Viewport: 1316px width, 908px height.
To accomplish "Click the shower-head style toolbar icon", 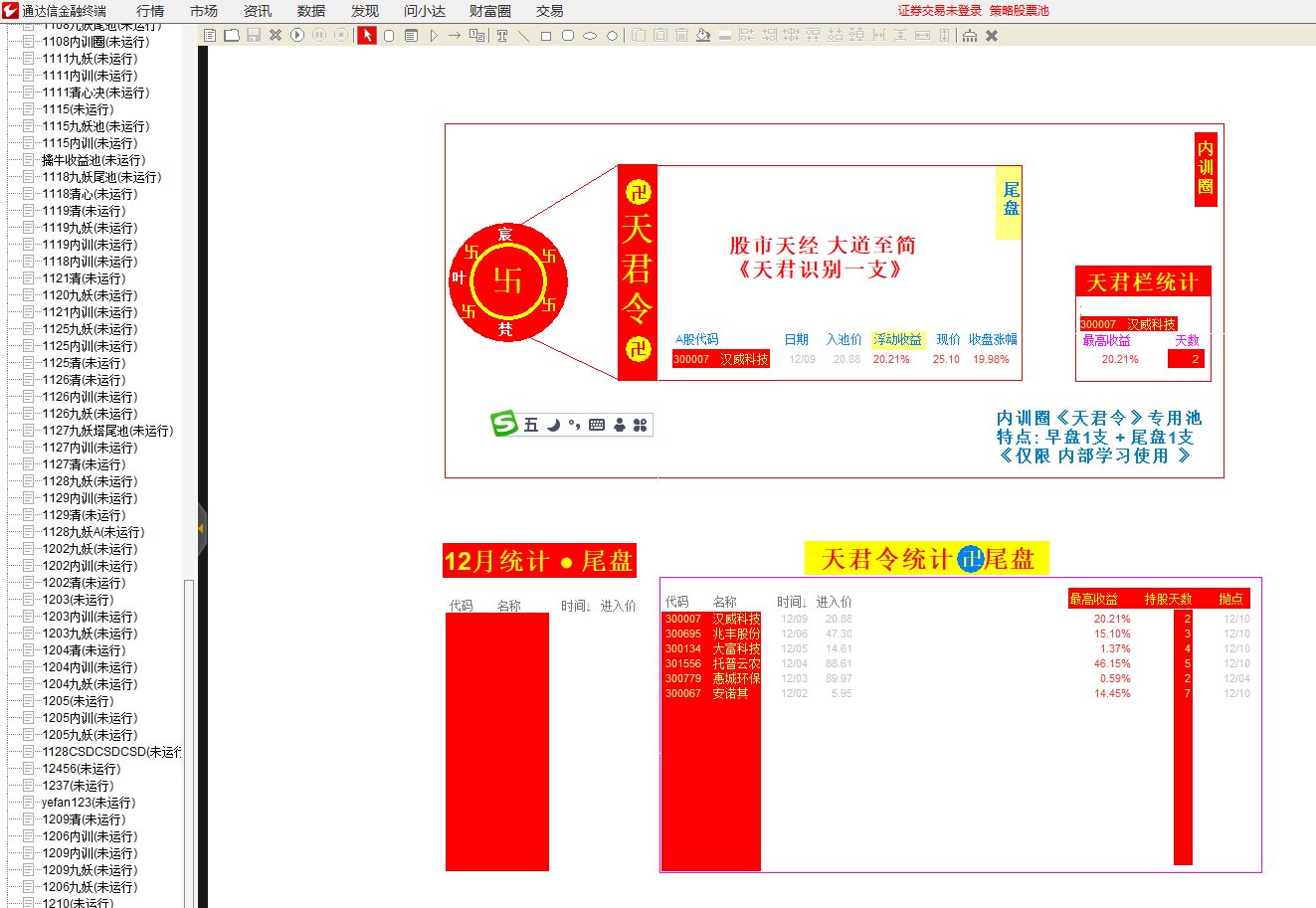I will pos(969,36).
